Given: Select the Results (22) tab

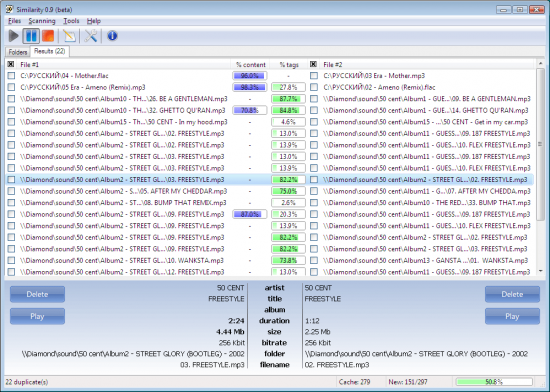Looking at the screenshot, I should tap(49, 51).
